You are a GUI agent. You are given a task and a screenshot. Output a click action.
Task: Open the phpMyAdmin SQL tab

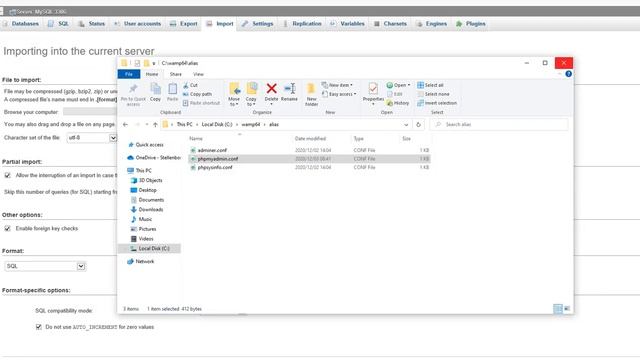[x=58, y=24]
